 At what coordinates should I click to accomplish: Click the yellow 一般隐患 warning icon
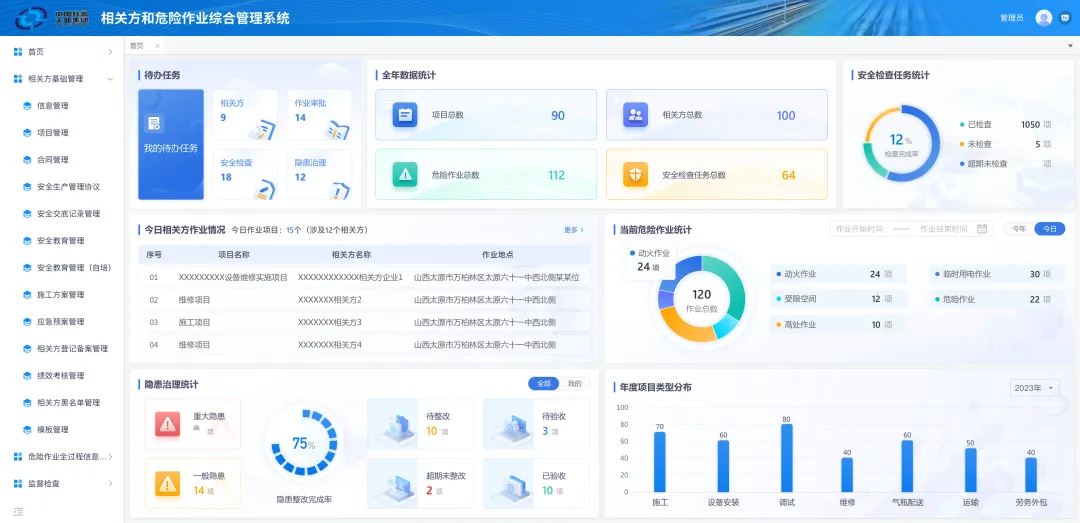[167, 483]
